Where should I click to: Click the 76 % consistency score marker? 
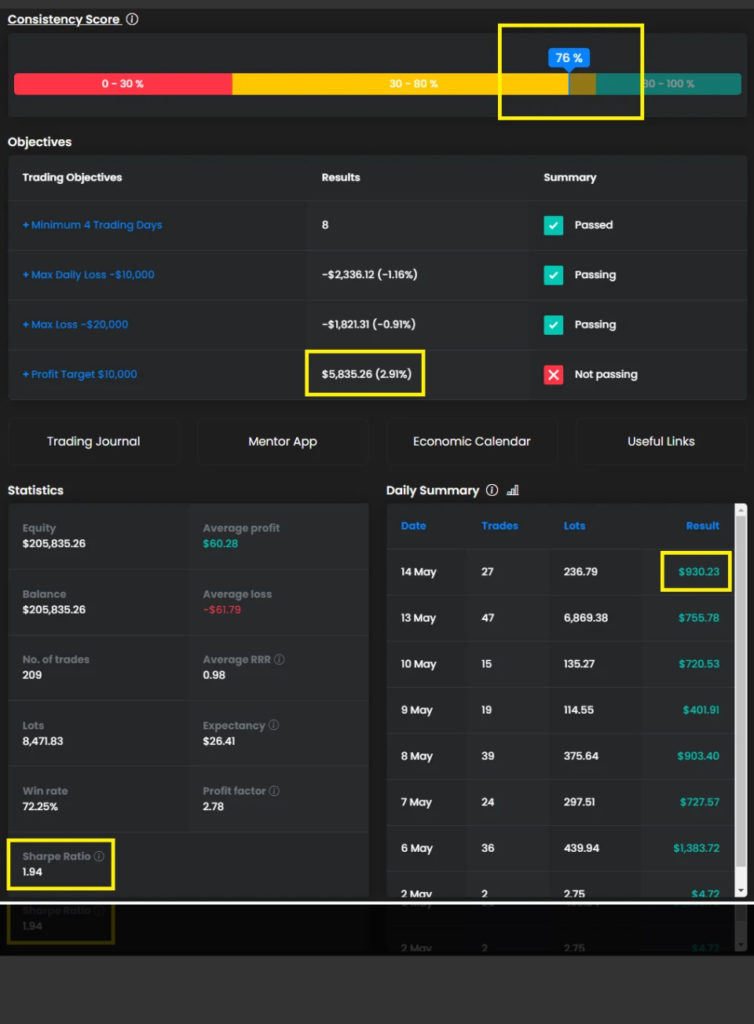tap(569, 58)
